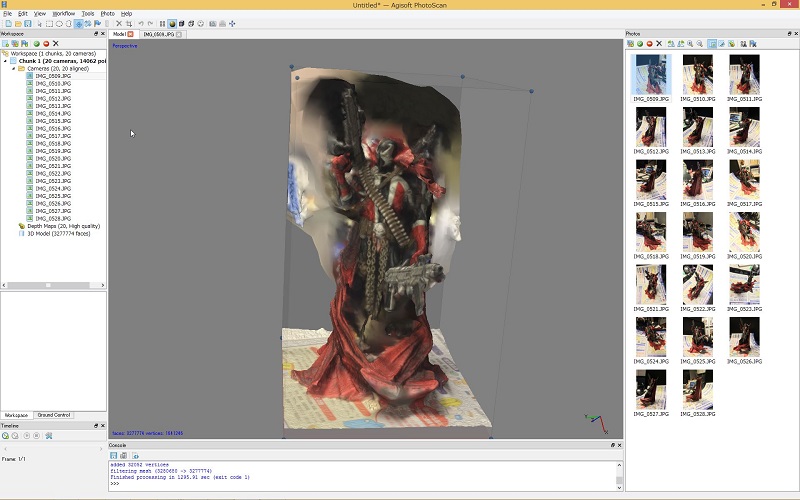Click the first clock icon in Timeline toolbar
This screenshot has width=800, height=500.
click(x=5, y=436)
